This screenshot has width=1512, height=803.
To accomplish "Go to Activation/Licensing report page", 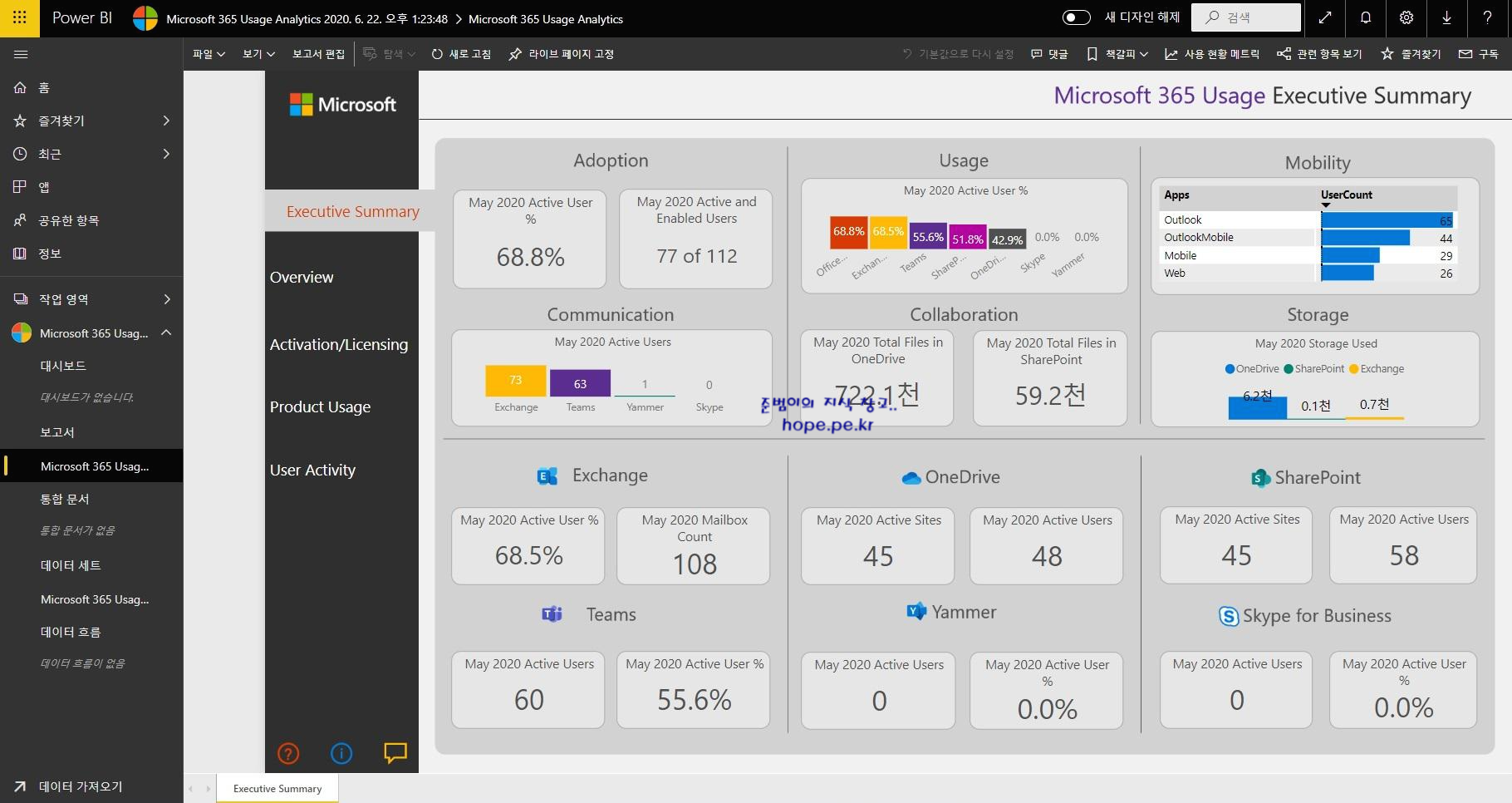I will [339, 344].
